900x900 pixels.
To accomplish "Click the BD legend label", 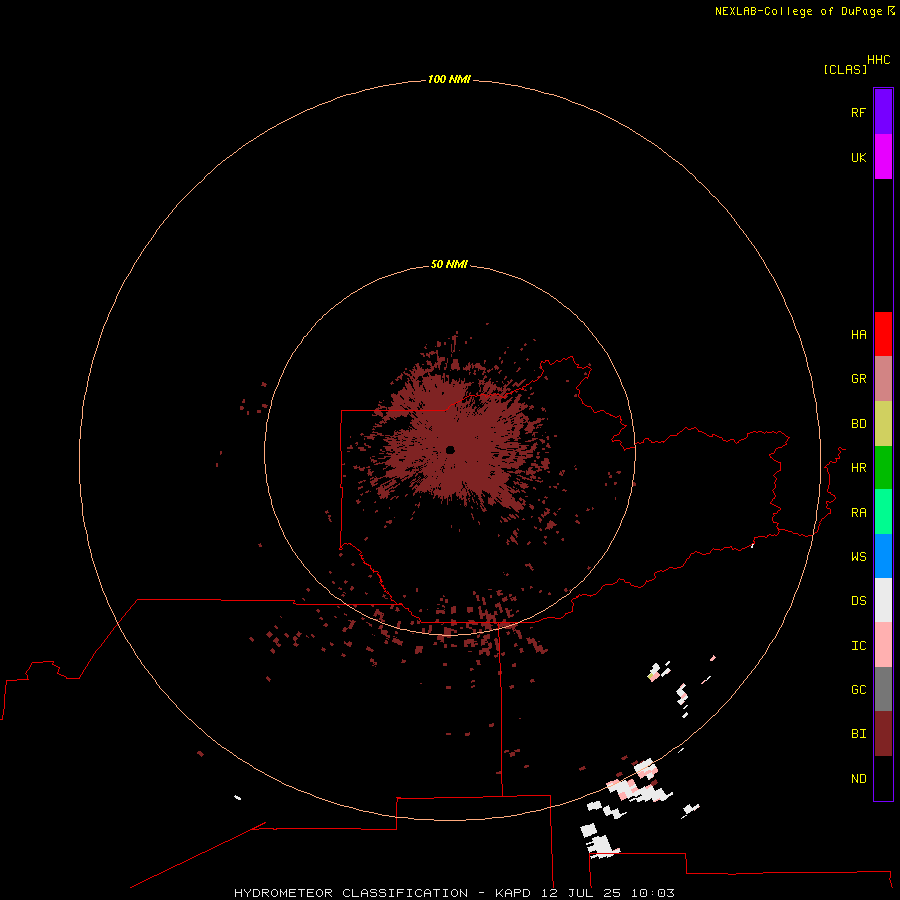I will 858,424.
